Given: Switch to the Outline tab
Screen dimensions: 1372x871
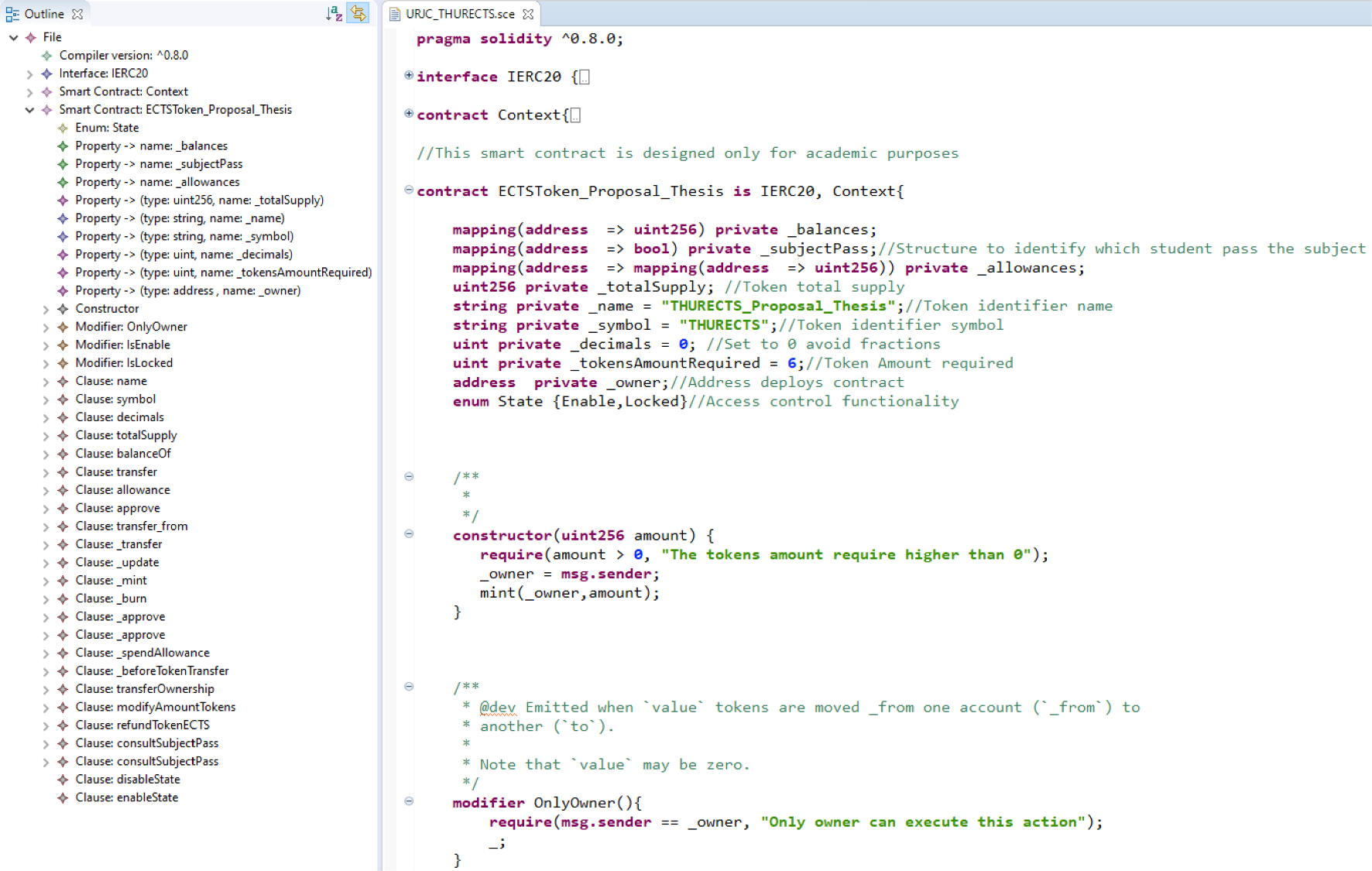Looking at the screenshot, I should [x=43, y=14].
